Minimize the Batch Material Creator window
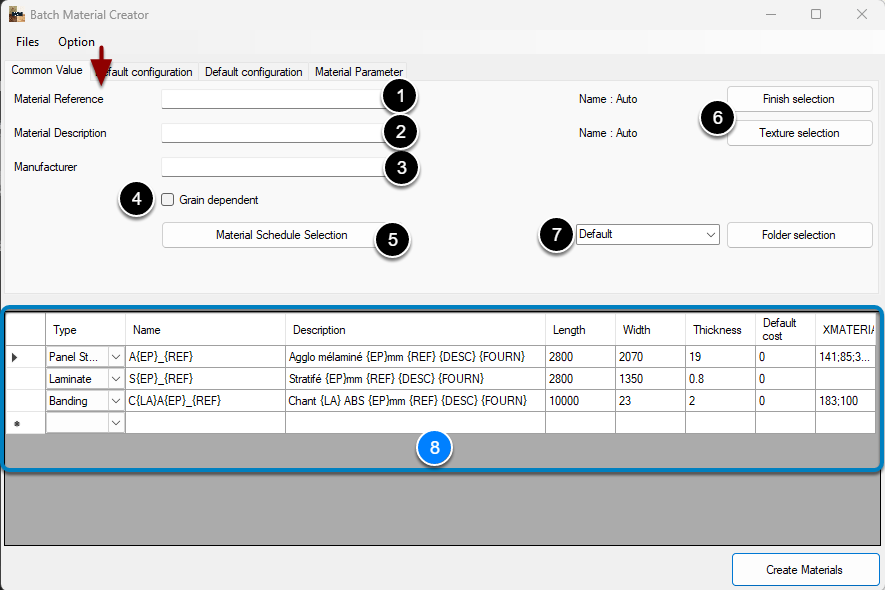 click(x=771, y=14)
